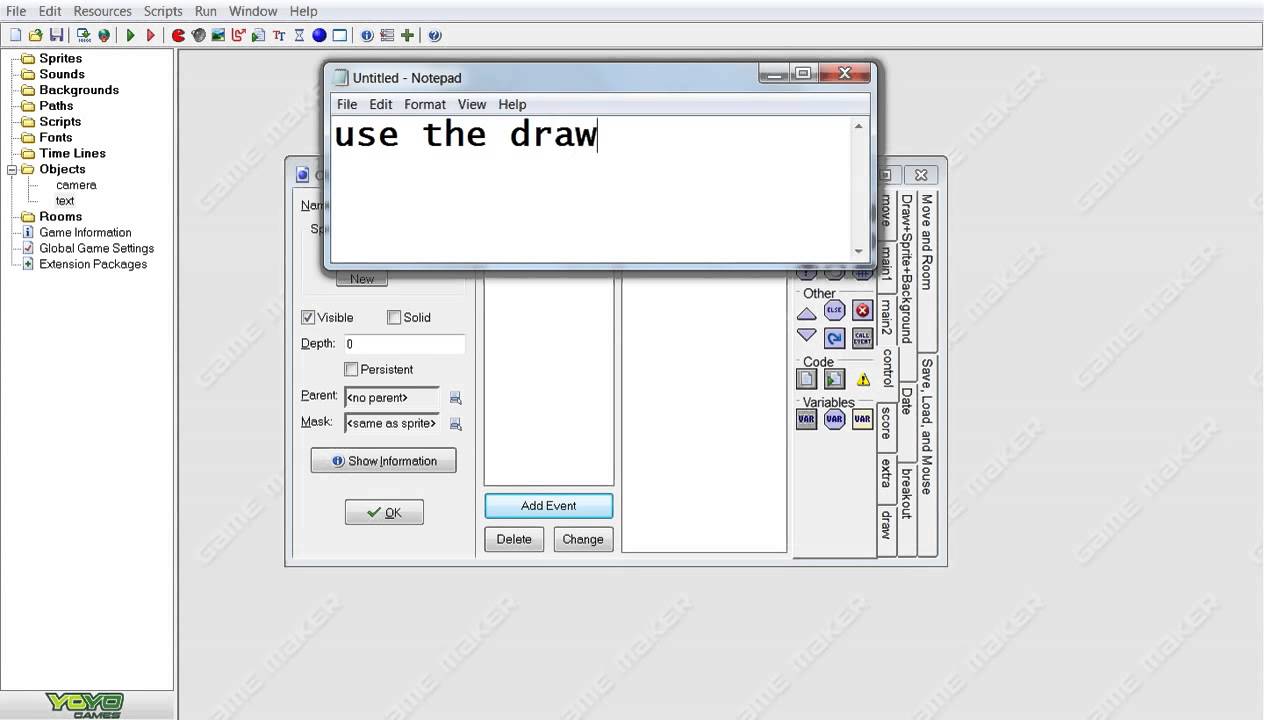Select the Draw Variable yellow VAR action

[x=862, y=419]
